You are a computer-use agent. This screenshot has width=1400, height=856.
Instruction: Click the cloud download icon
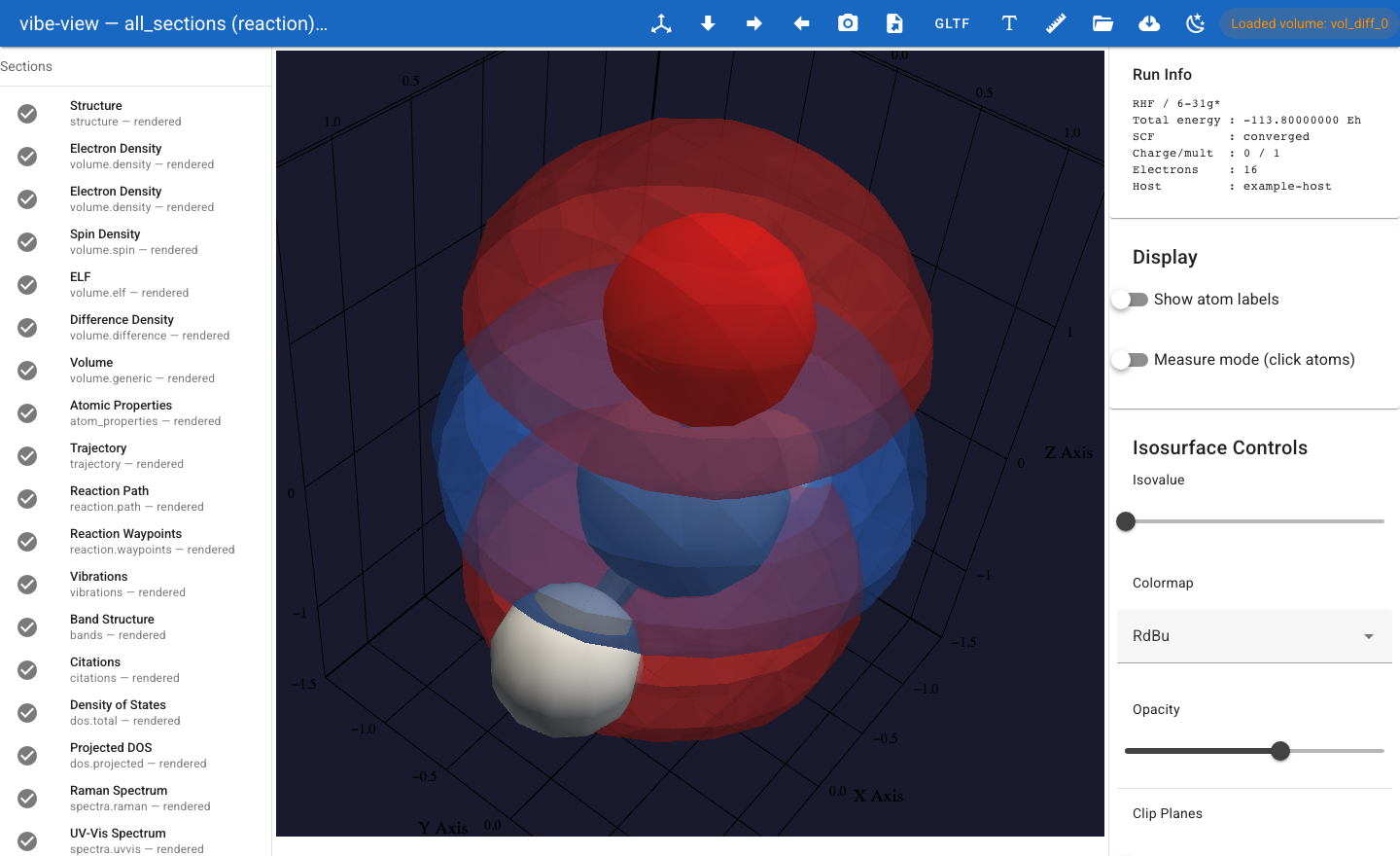(x=1149, y=23)
